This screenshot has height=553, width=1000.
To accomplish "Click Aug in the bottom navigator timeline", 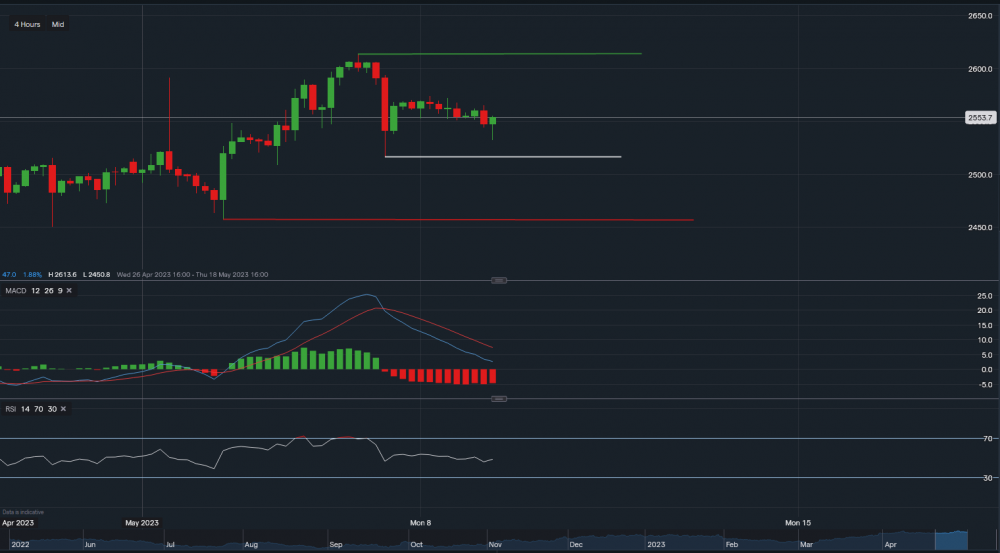I will pos(250,545).
